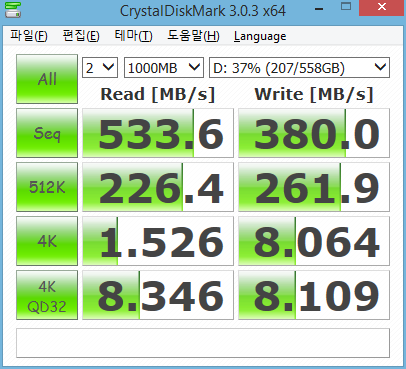
Task: Click the Seq read result 533.6
Action: [x=158, y=133]
